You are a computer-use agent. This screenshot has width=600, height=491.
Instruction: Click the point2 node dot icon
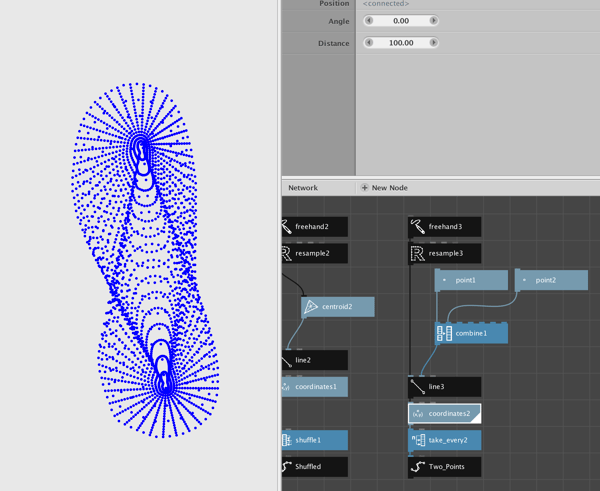524,280
